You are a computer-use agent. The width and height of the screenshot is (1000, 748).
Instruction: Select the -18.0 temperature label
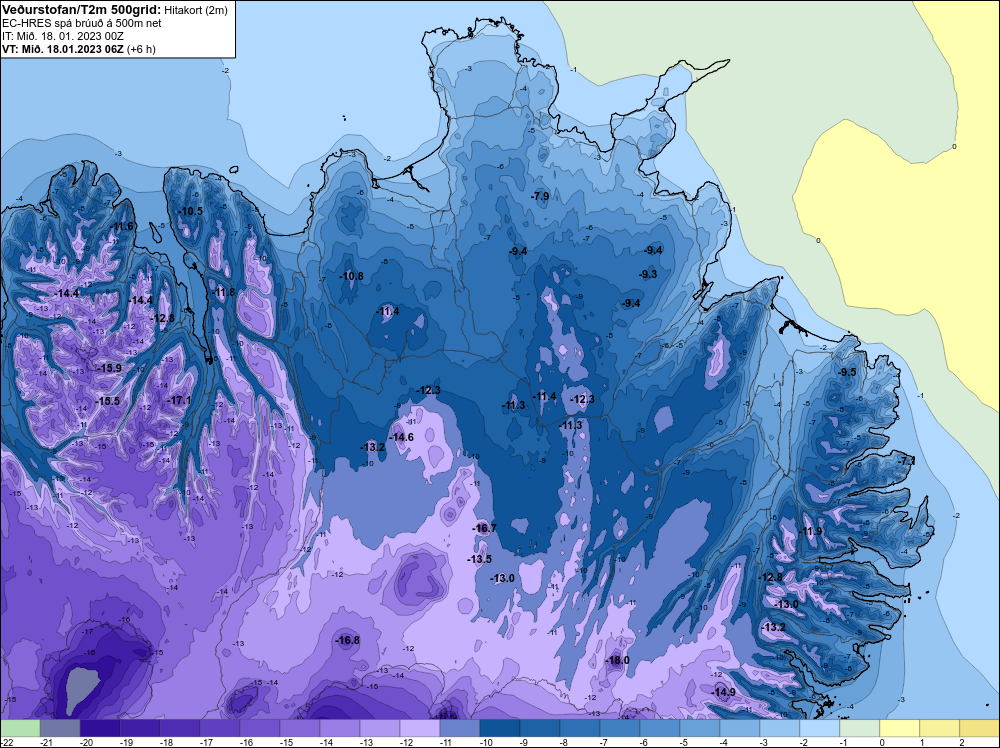click(x=617, y=660)
